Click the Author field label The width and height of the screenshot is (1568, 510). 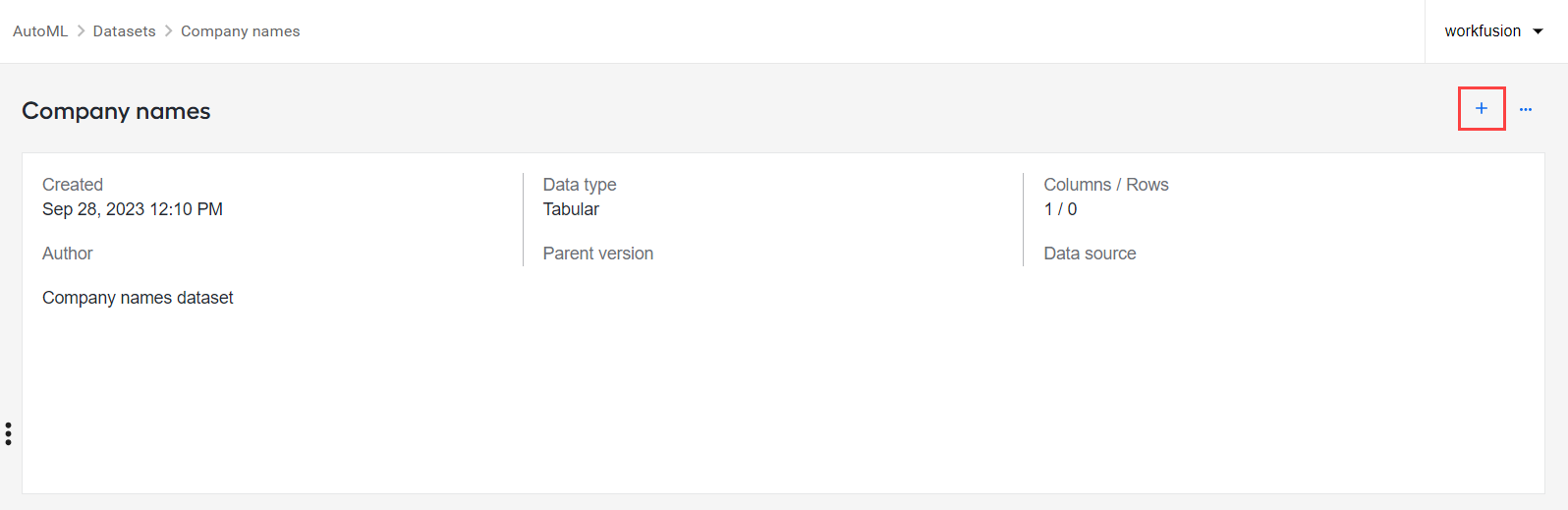[67, 254]
